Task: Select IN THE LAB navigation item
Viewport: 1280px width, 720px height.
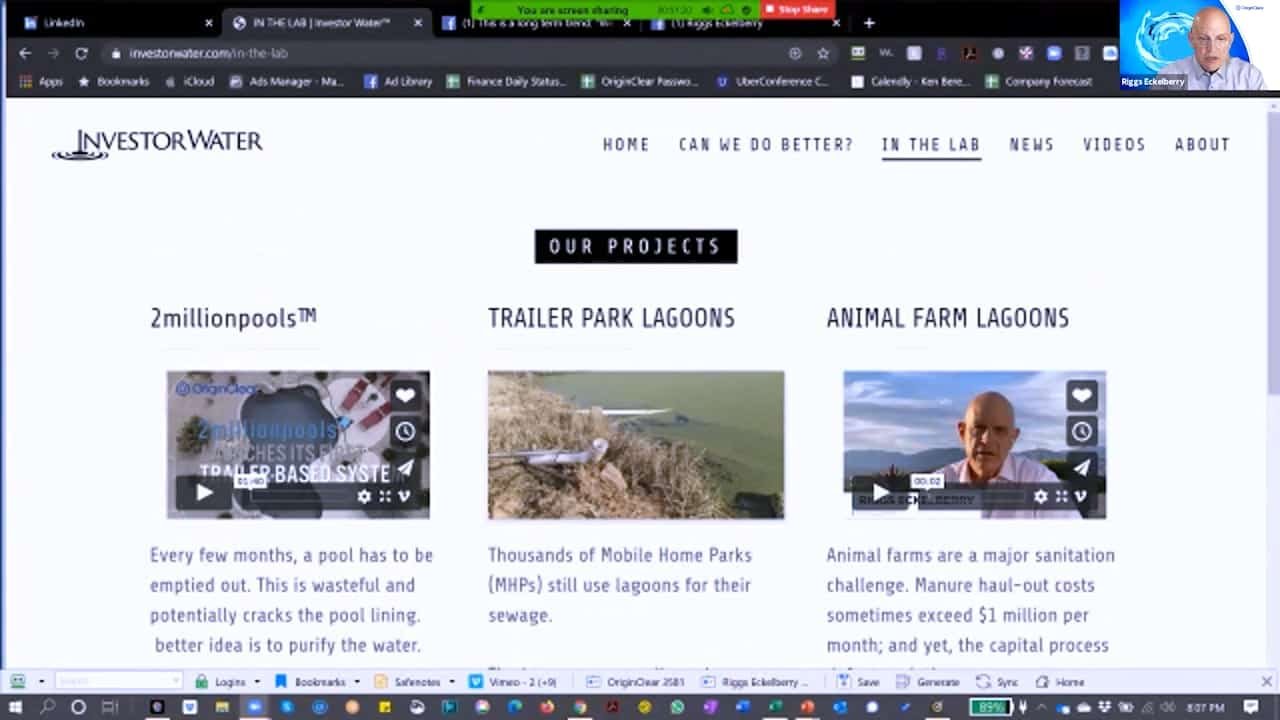Action: [931, 145]
